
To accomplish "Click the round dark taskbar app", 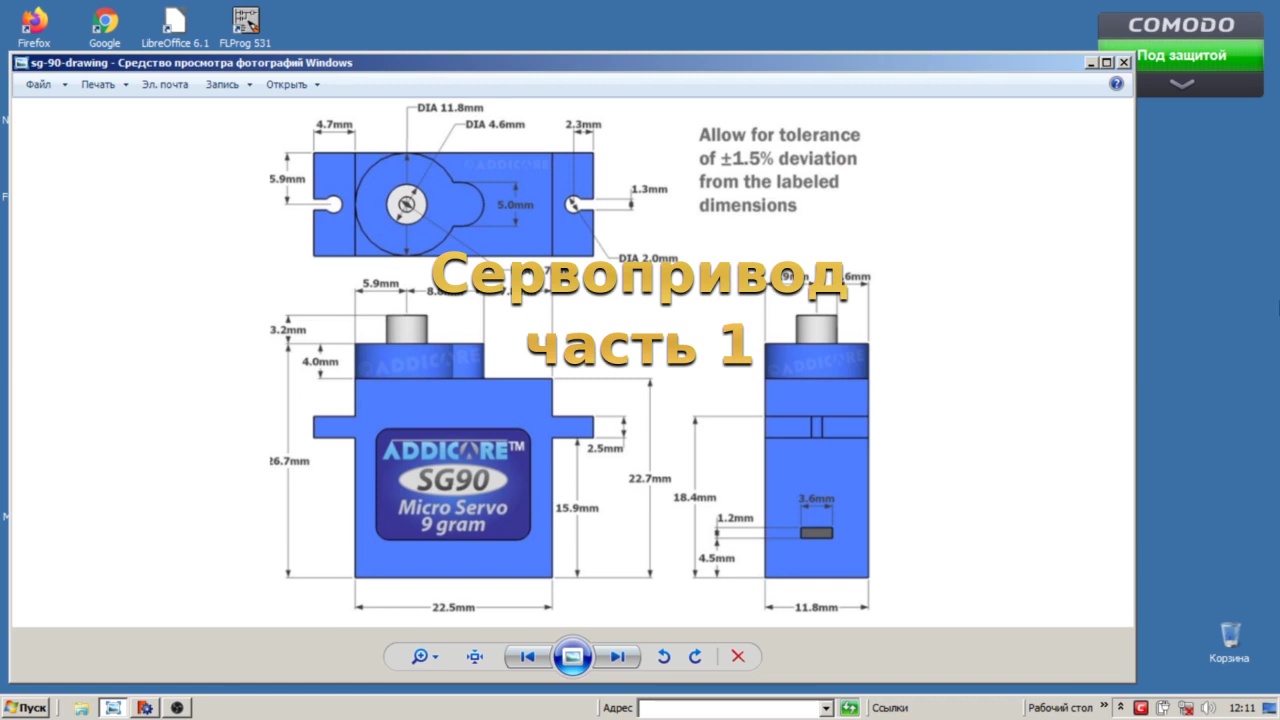I will click(x=177, y=708).
